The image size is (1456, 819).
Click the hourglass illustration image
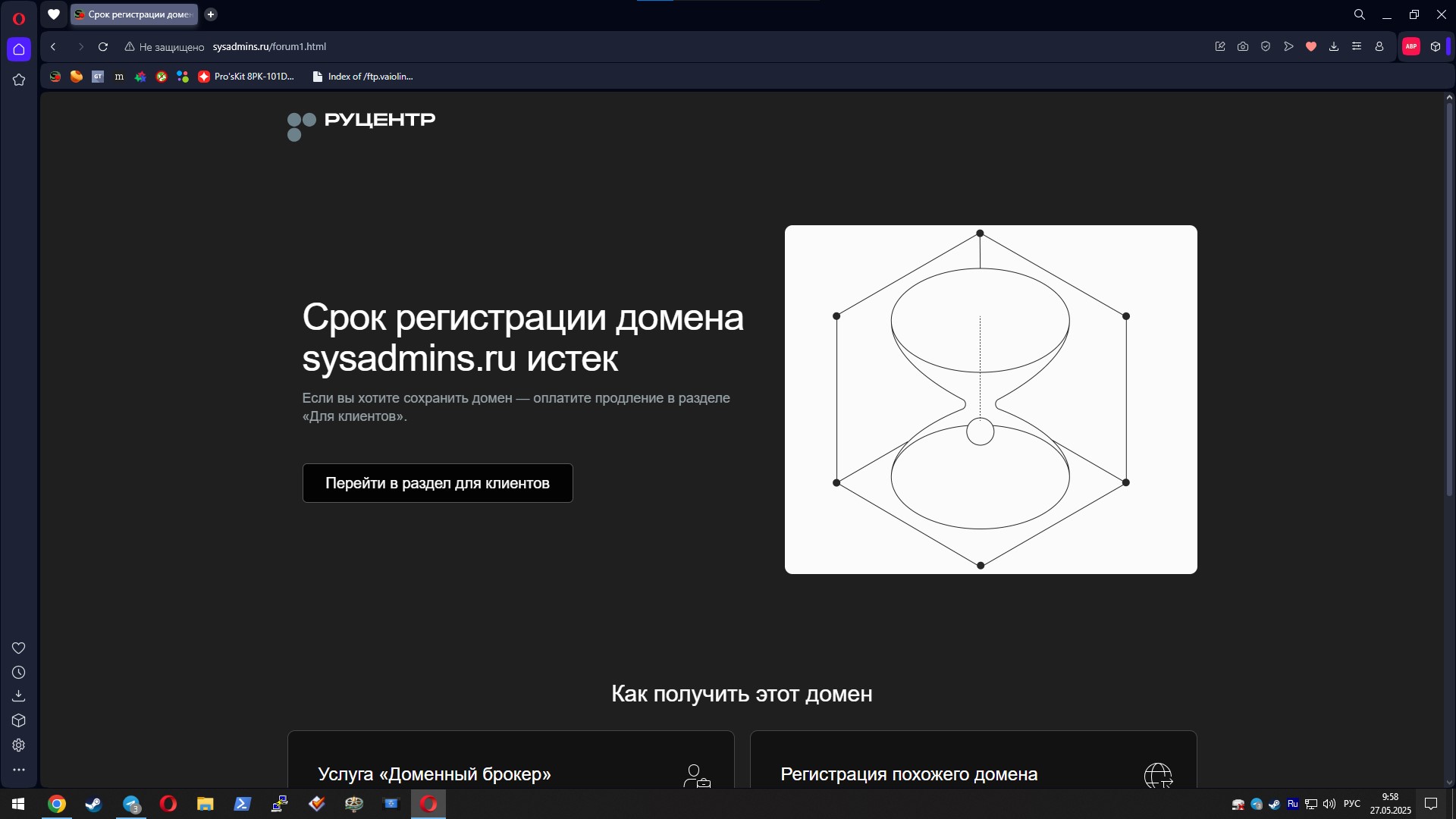tap(991, 400)
